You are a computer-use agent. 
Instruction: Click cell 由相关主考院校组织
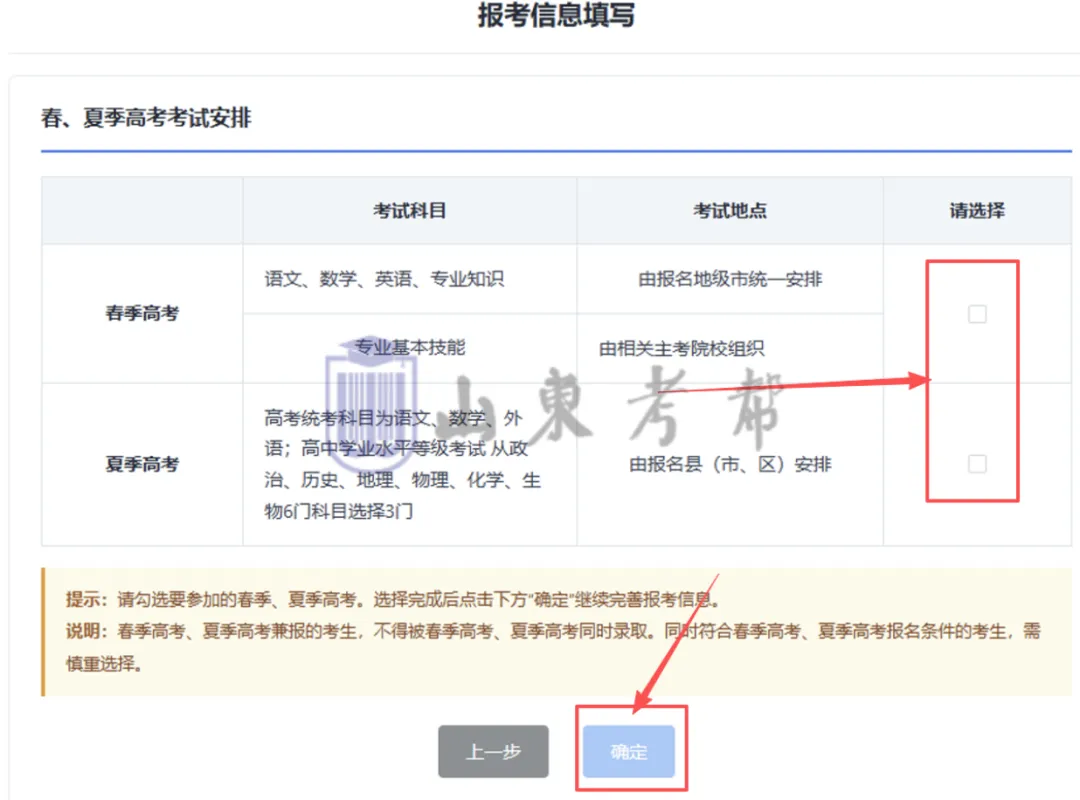730,349
